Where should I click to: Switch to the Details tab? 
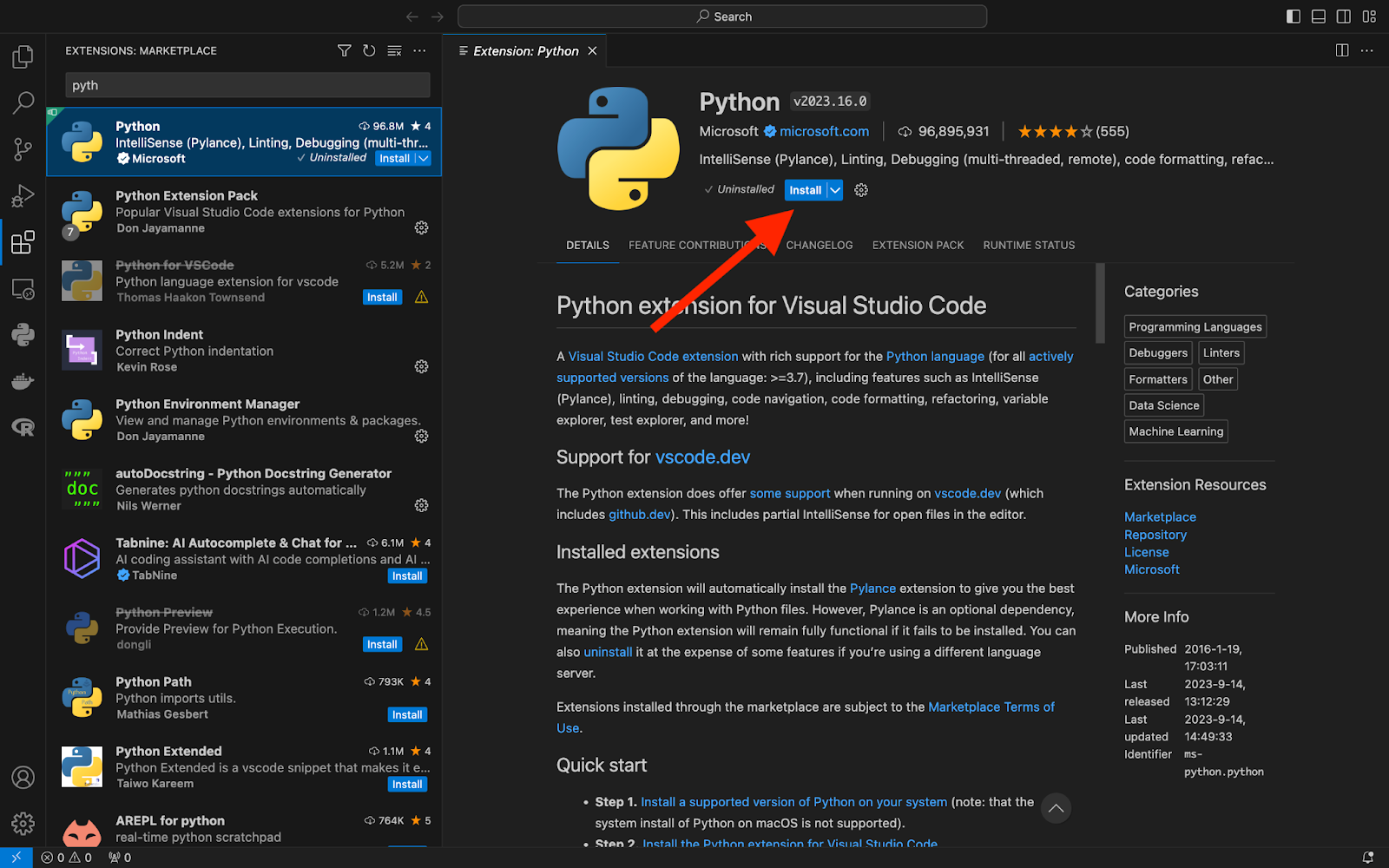click(x=588, y=246)
